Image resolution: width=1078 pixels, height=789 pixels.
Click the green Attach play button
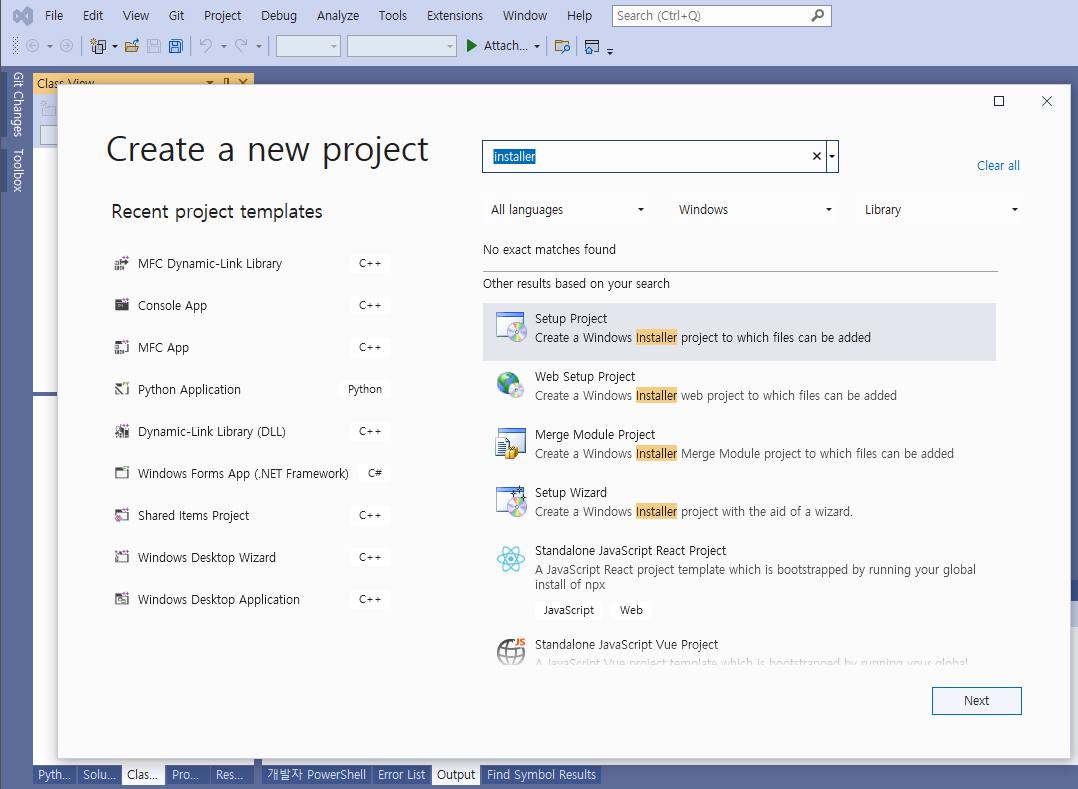[x=472, y=46]
